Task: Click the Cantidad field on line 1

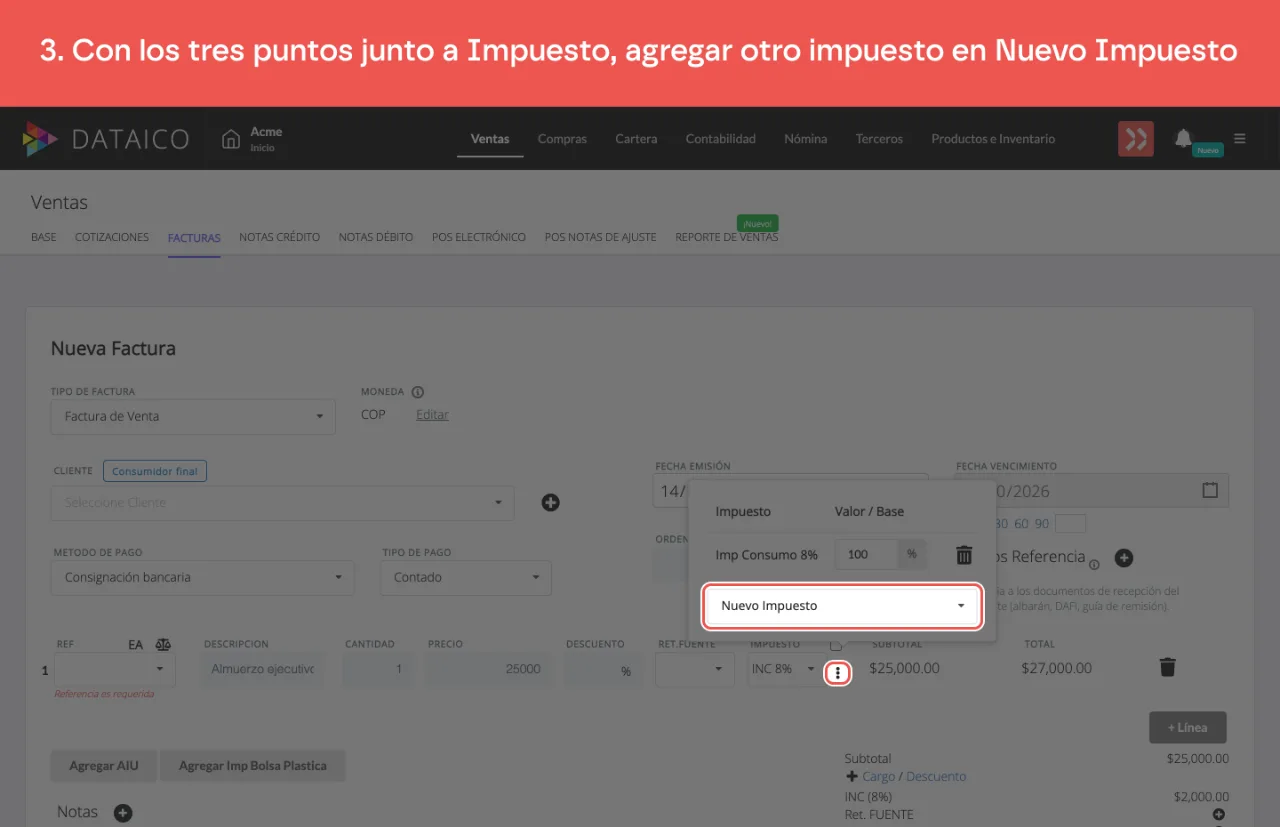Action: (x=377, y=669)
